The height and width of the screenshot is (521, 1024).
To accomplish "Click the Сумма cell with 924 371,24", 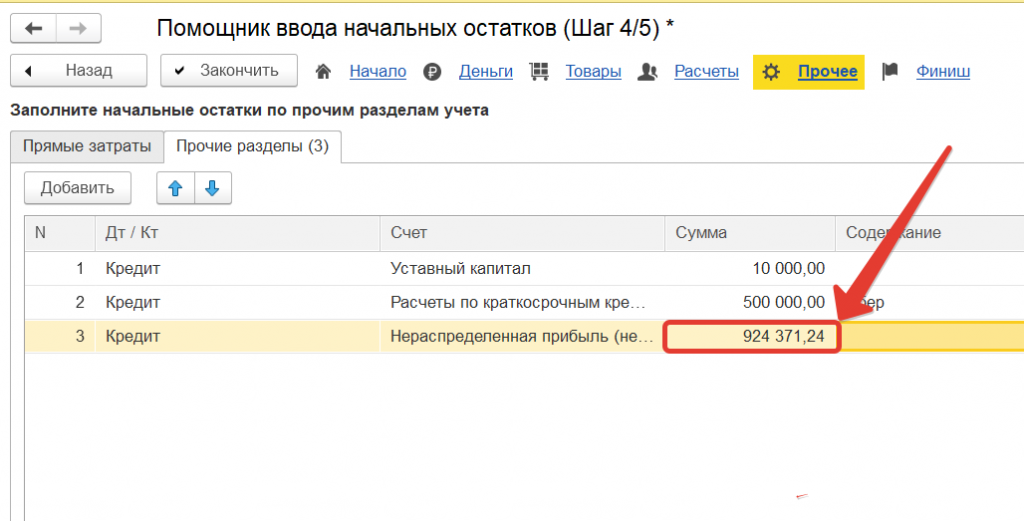I will point(751,337).
